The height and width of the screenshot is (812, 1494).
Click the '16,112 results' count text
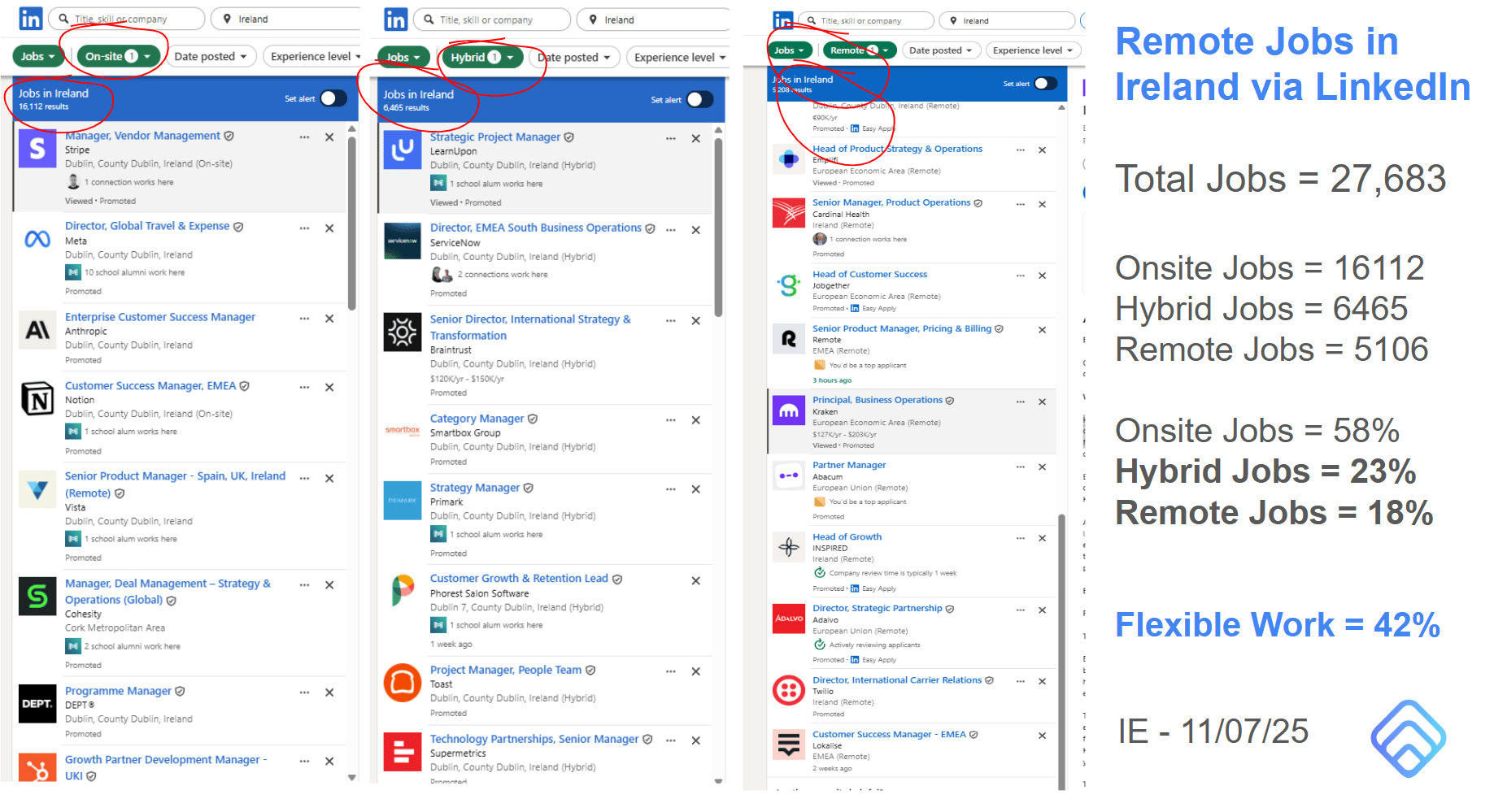tap(44, 106)
